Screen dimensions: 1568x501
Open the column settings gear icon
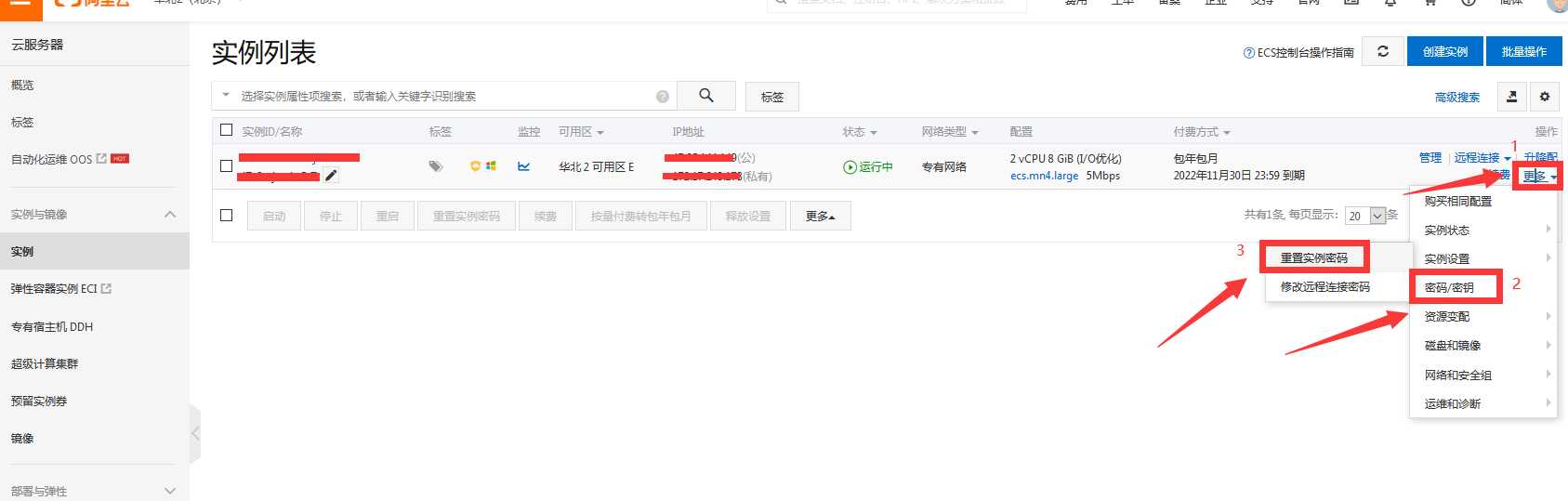pos(1544,97)
